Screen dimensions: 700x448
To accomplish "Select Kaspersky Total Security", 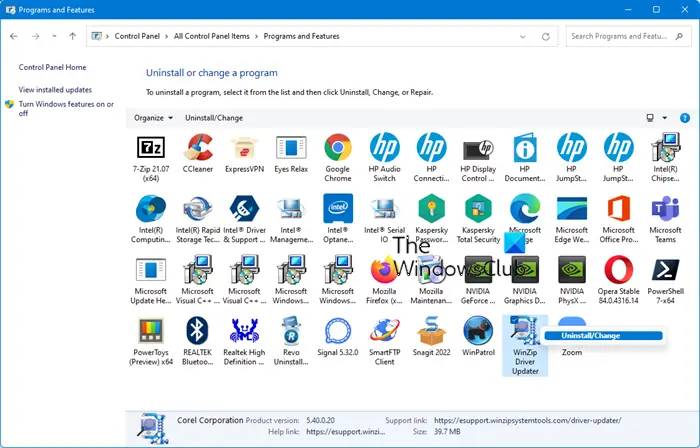I will click(x=478, y=219).
